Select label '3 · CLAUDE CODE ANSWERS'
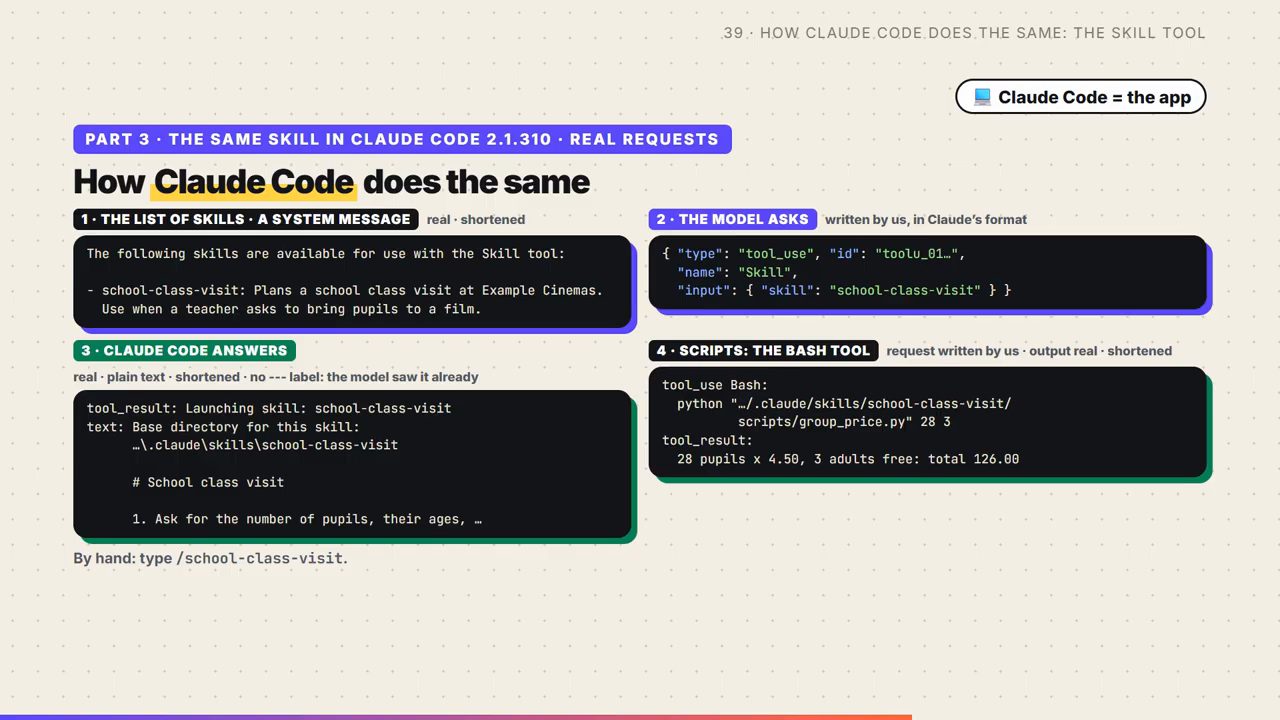Screen dimensions: 1280x720 184,350
